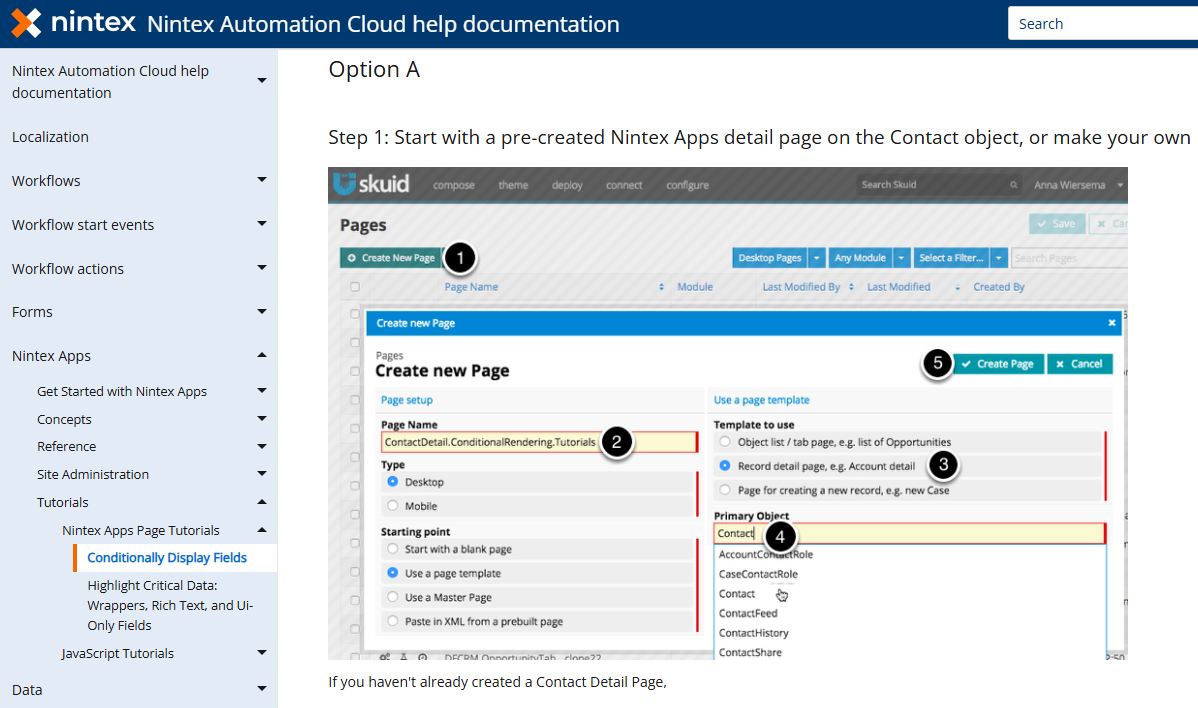
Task: Click the Search input field
Action: click(1103, 24)
